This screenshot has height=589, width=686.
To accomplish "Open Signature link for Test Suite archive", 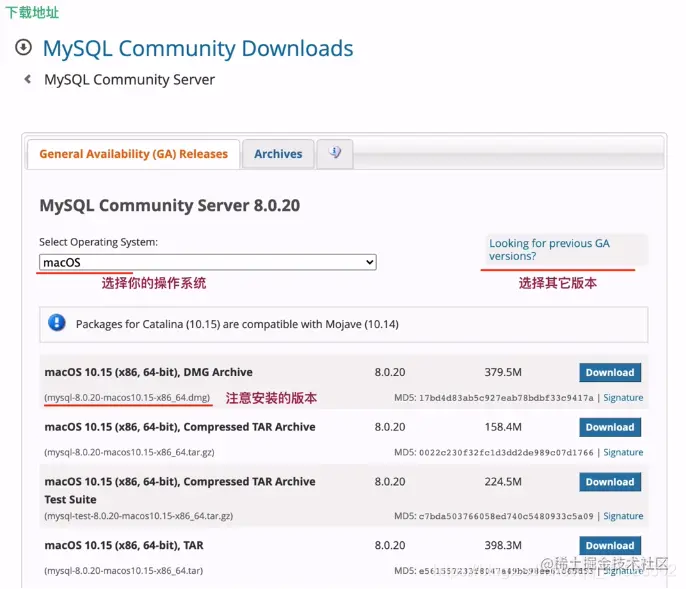I will pyautogui.click(x=623, y=516).
